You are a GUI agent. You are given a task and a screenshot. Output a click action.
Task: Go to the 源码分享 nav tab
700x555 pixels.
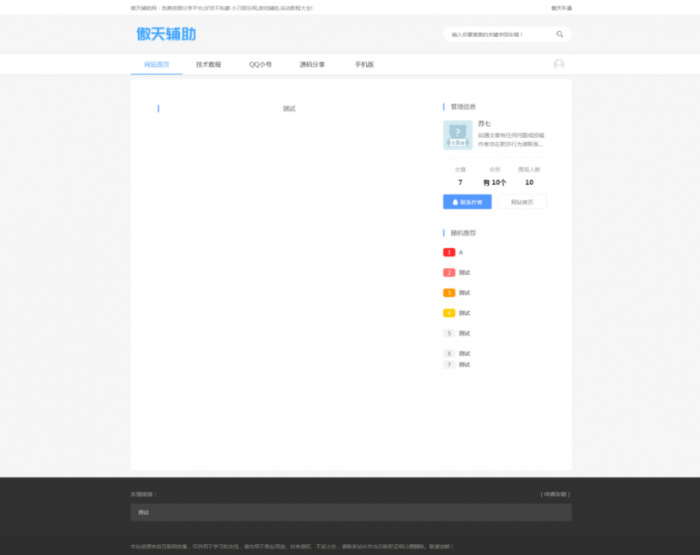312,64
